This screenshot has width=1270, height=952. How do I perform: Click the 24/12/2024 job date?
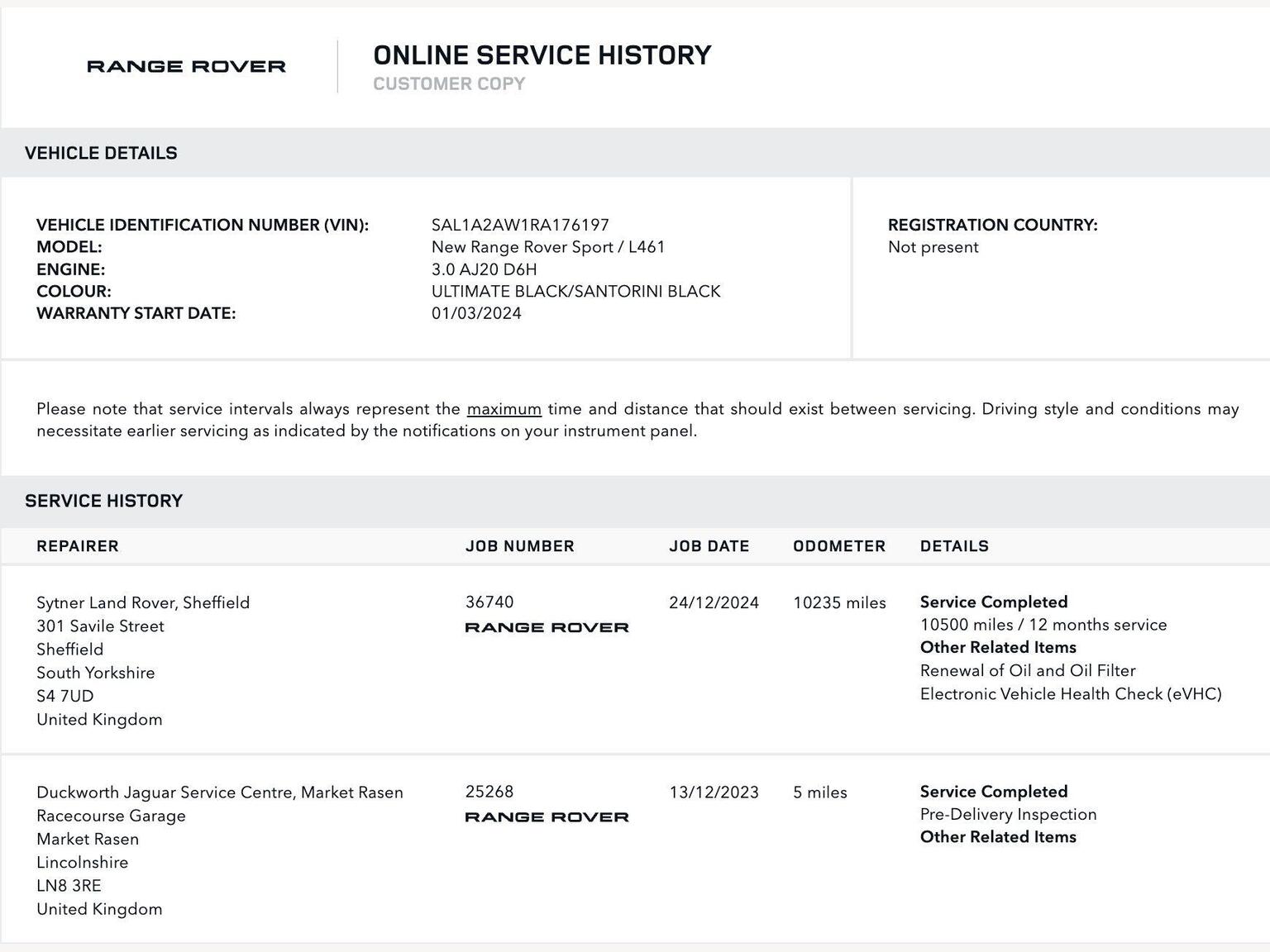click(714, 602)
